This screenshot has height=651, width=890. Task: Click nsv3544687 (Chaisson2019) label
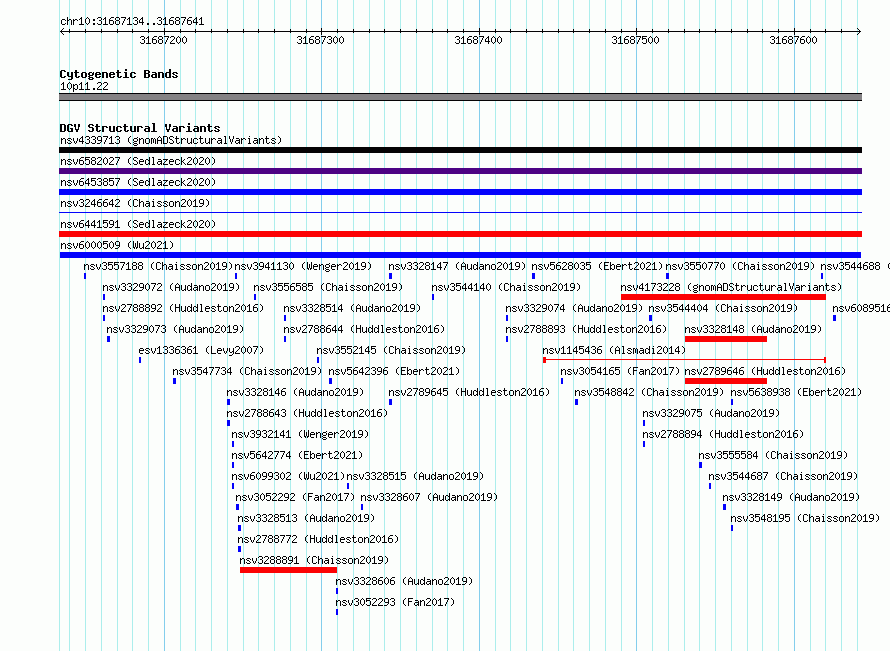tap(783, 476)
